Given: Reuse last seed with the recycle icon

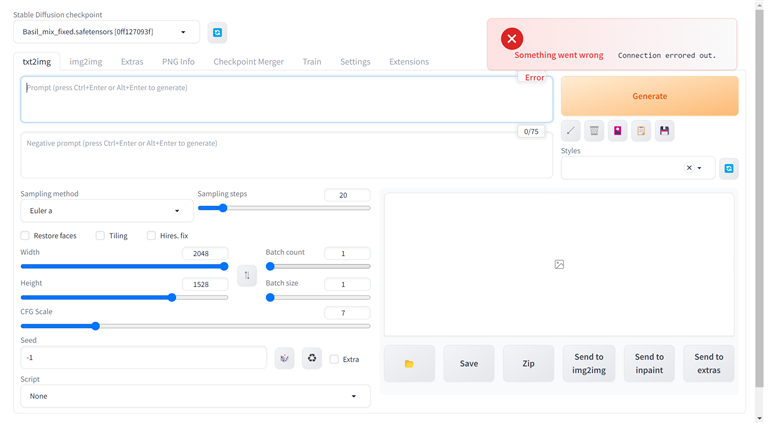Looking at the screenshot, I should 312,358.
